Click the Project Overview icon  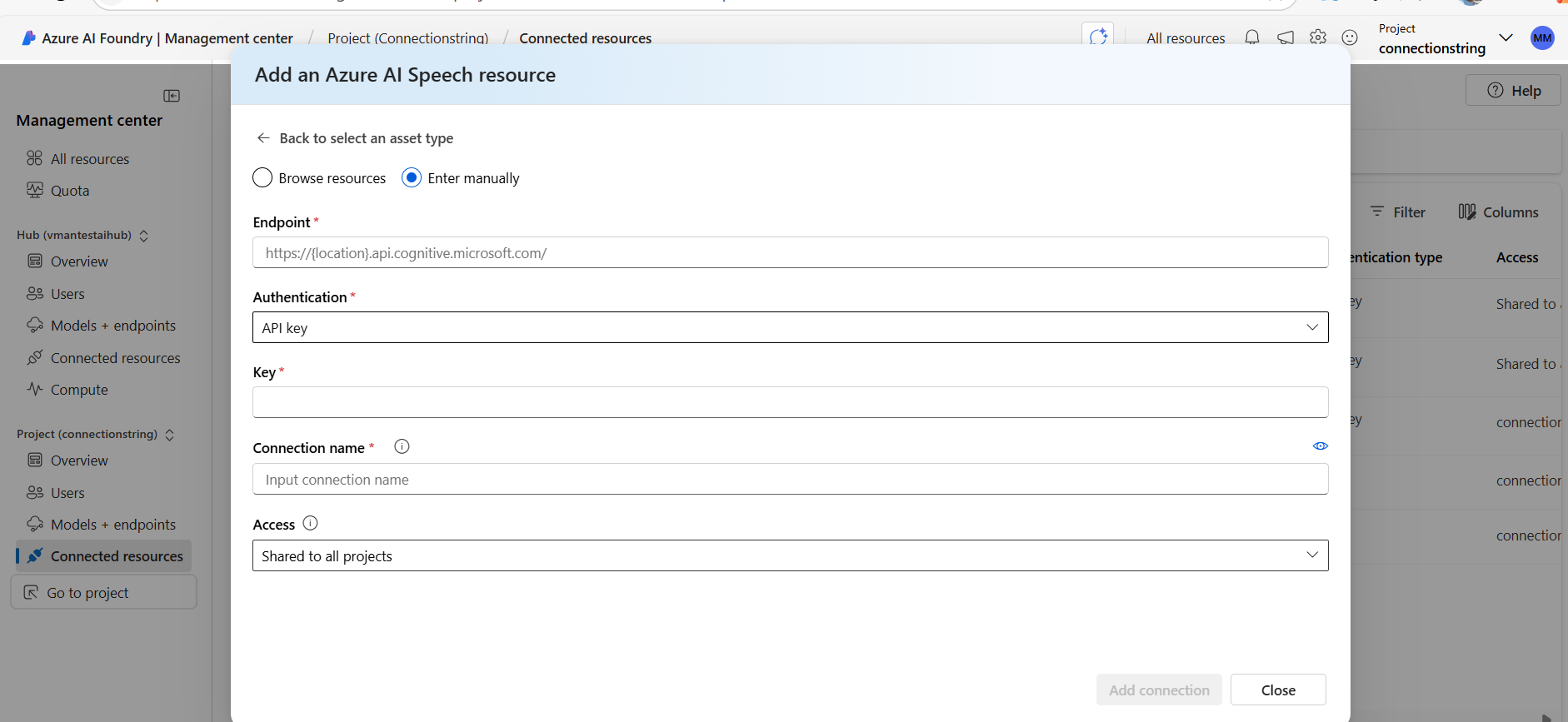click(x=34, y=460)
